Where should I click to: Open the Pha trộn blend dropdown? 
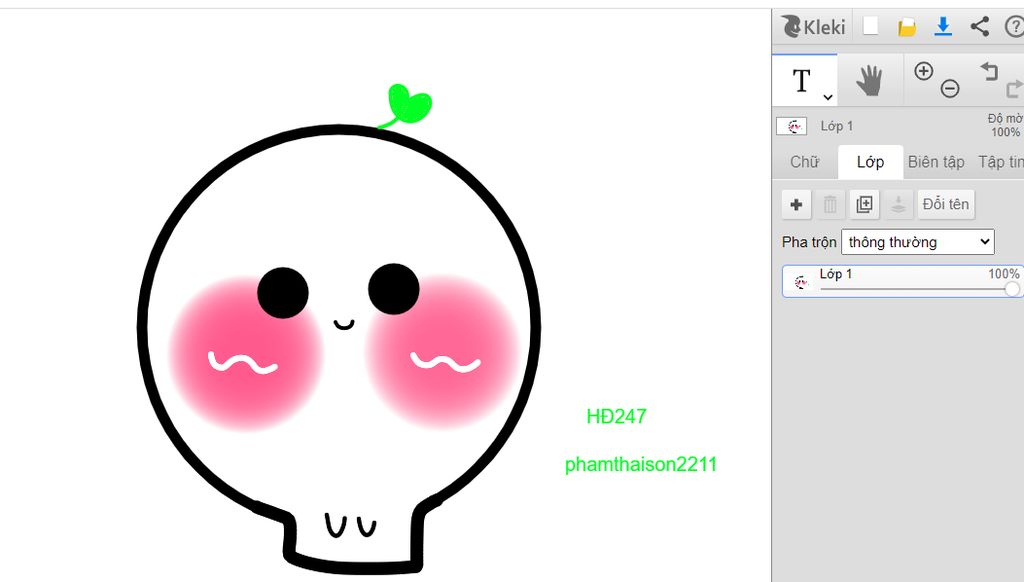point(918,242)
